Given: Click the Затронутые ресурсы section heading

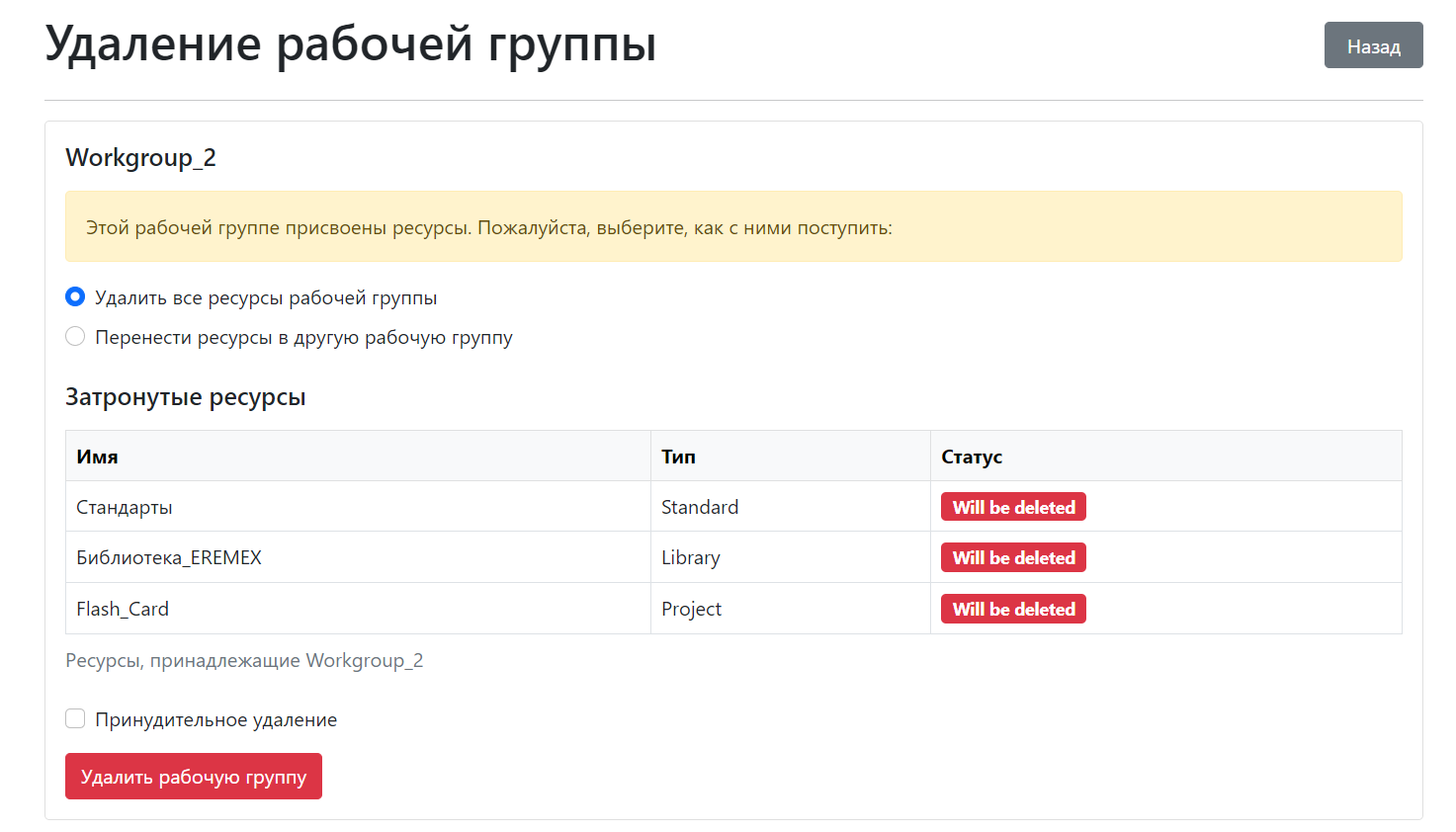Looking at the screenshot, I should (x=186, y=396).
